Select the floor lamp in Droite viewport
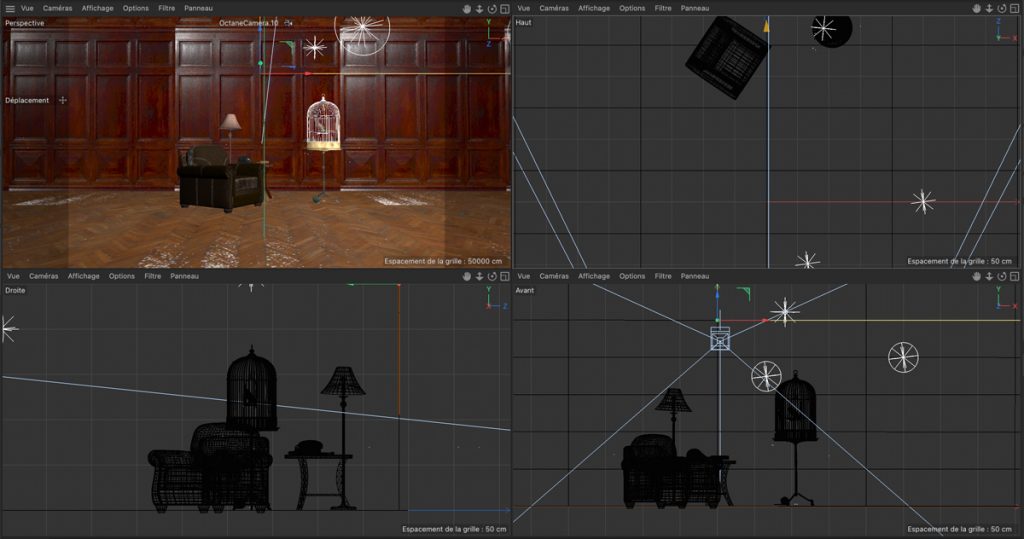The width and height of the screenshot is (1024, 539). pyautogui.click(x=343, y=436)
